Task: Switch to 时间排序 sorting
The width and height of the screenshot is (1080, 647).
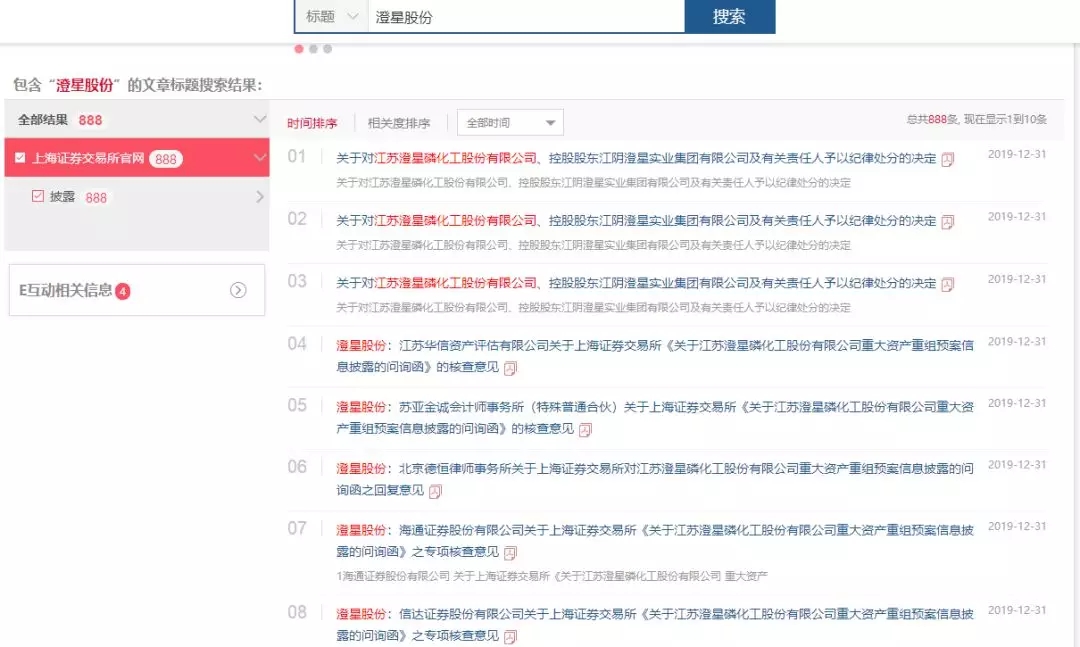Action: point(312,123)
